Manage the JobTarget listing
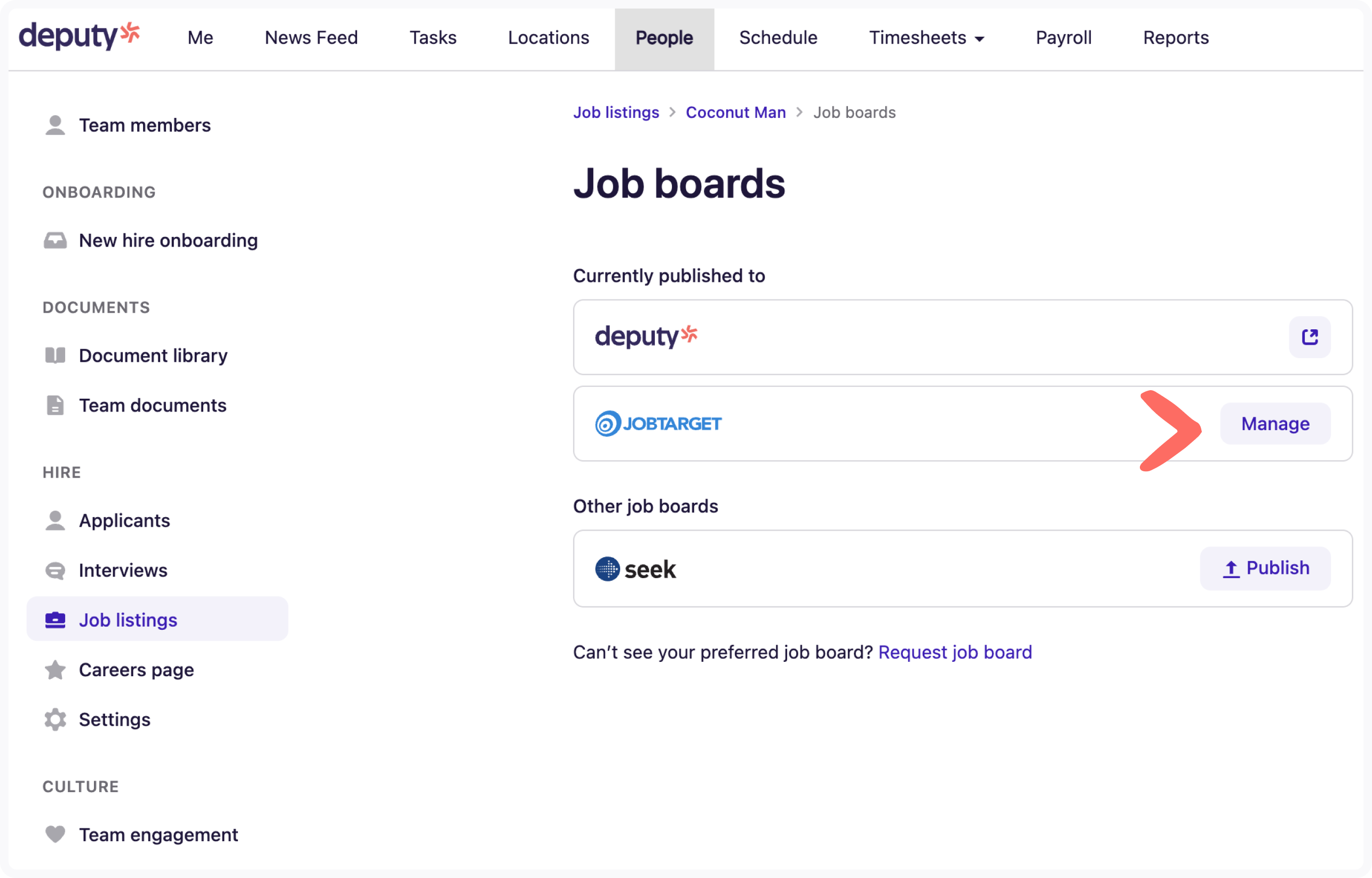This screenshot has height=878, width=1372. pos(1275,424)
